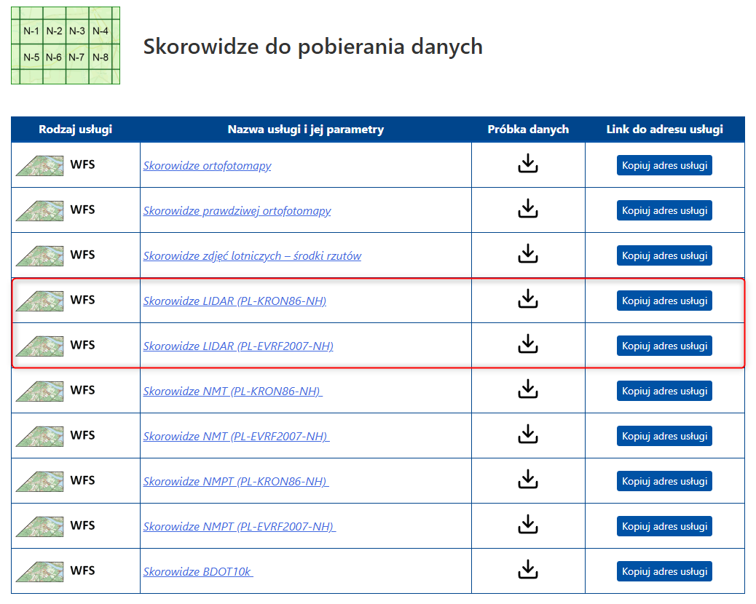Download sample for Skorowidze NMPT PL-KRON86-NH
756x604 pixels.
[528, 479]
